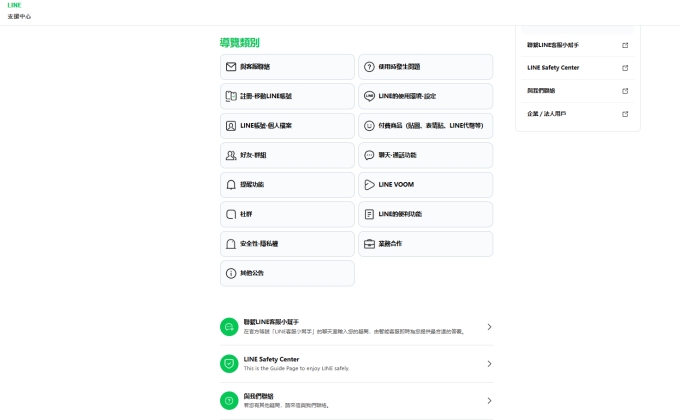Viewport: 680px width, 420px height.
Task: Click the chevron on the bottom green question row
Action: [x=489, y=401]
